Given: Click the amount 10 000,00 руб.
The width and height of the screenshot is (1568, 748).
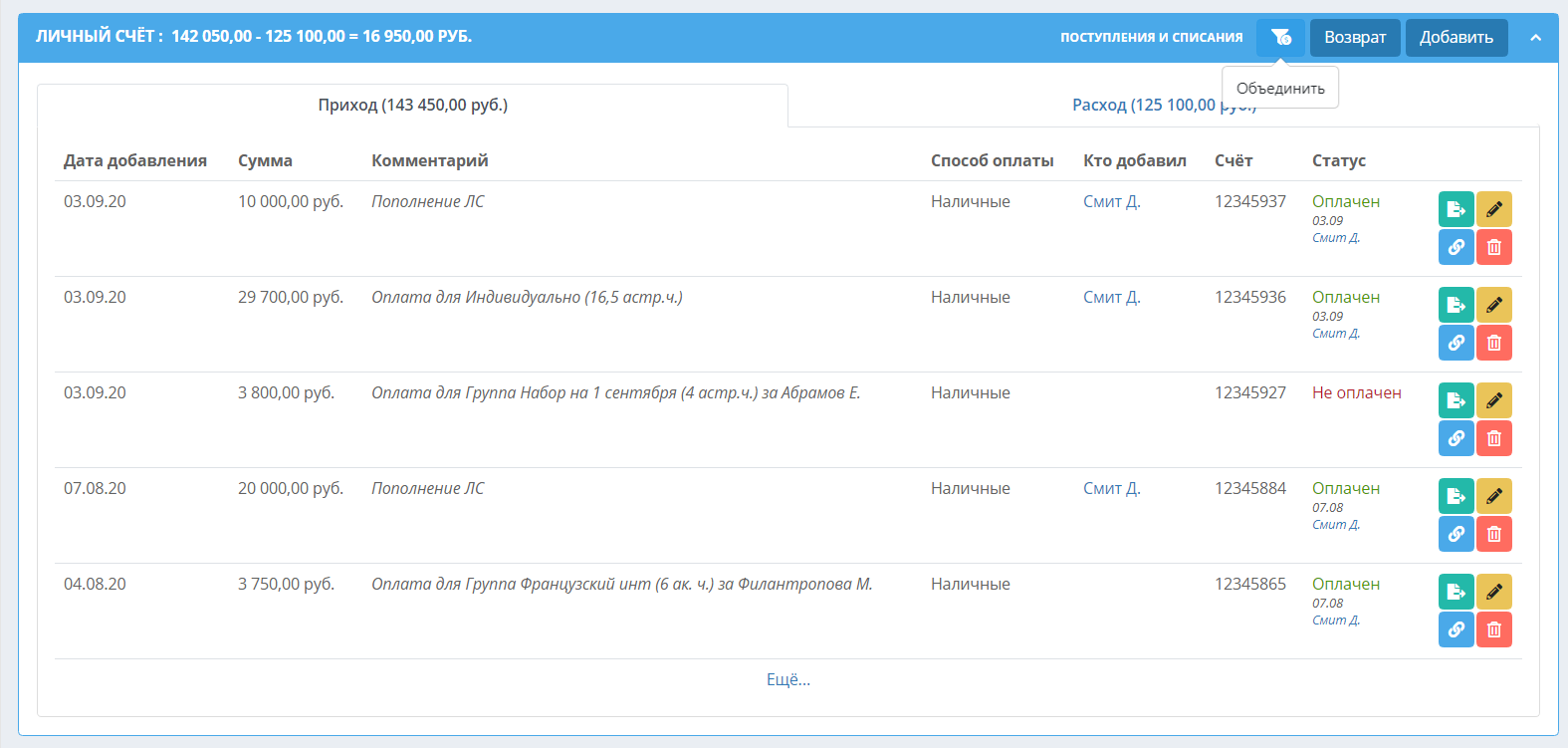Looking at the screenshot, I should click(291, 201).
